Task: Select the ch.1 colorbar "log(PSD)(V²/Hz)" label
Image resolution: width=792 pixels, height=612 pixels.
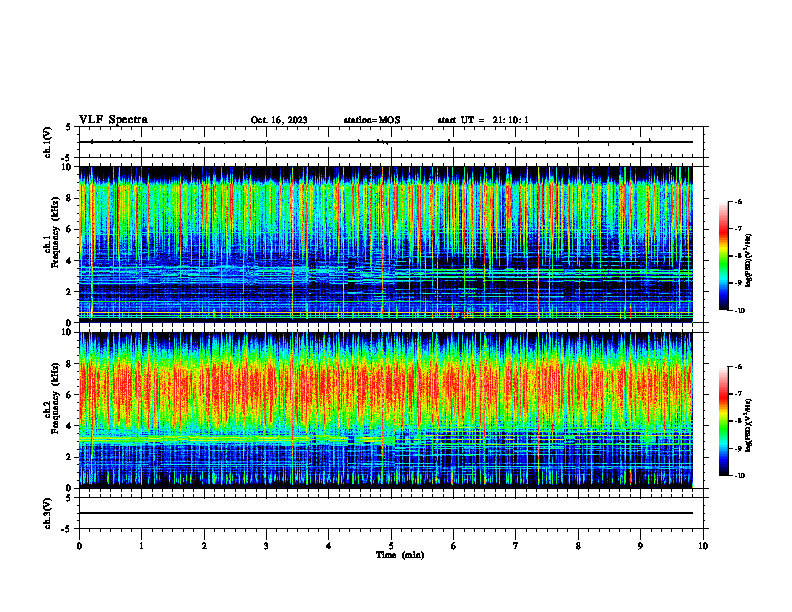Action: pyautogui.click(x=749, y=260)
